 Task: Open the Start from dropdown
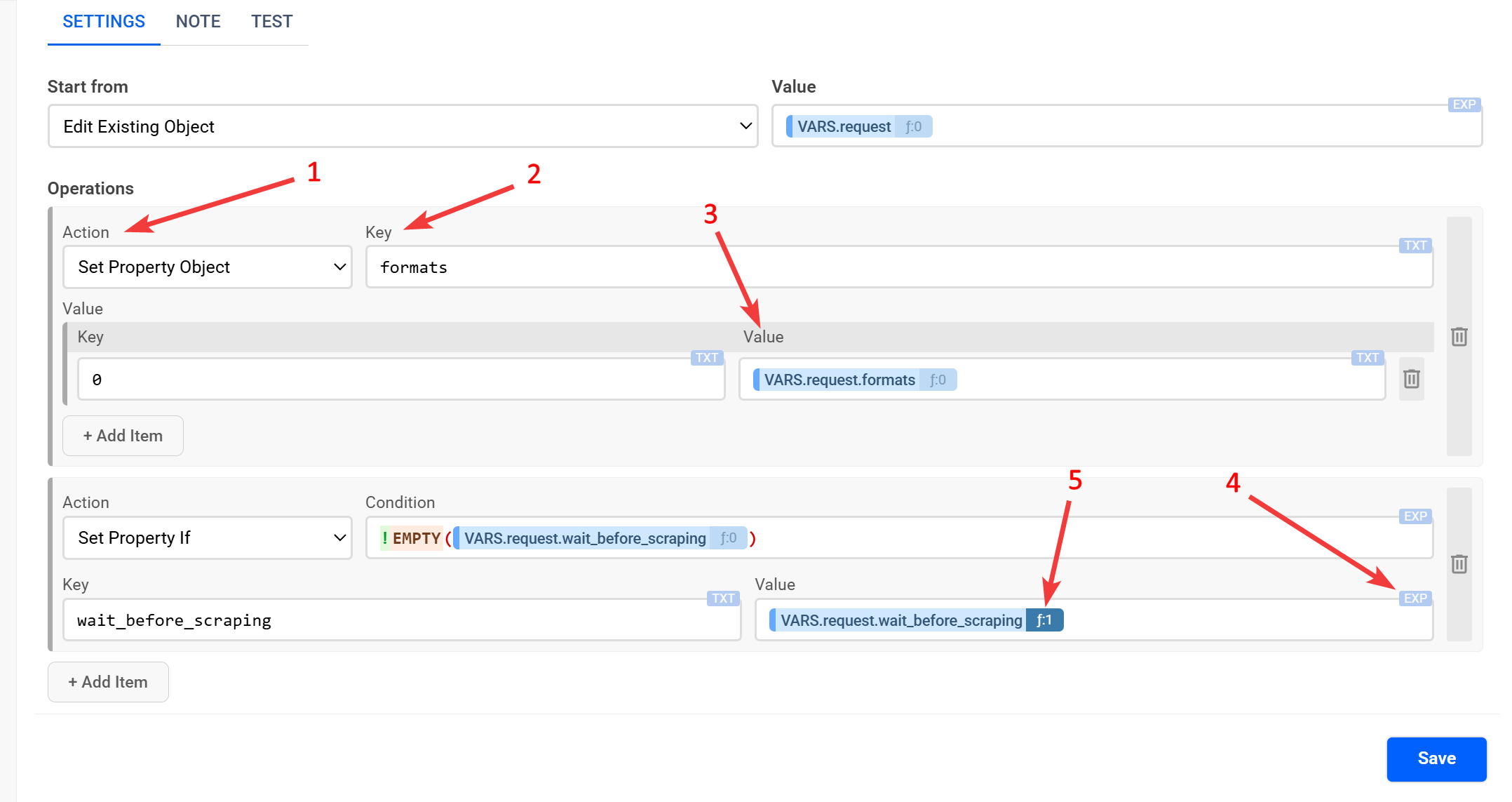[x=403, y=126]
